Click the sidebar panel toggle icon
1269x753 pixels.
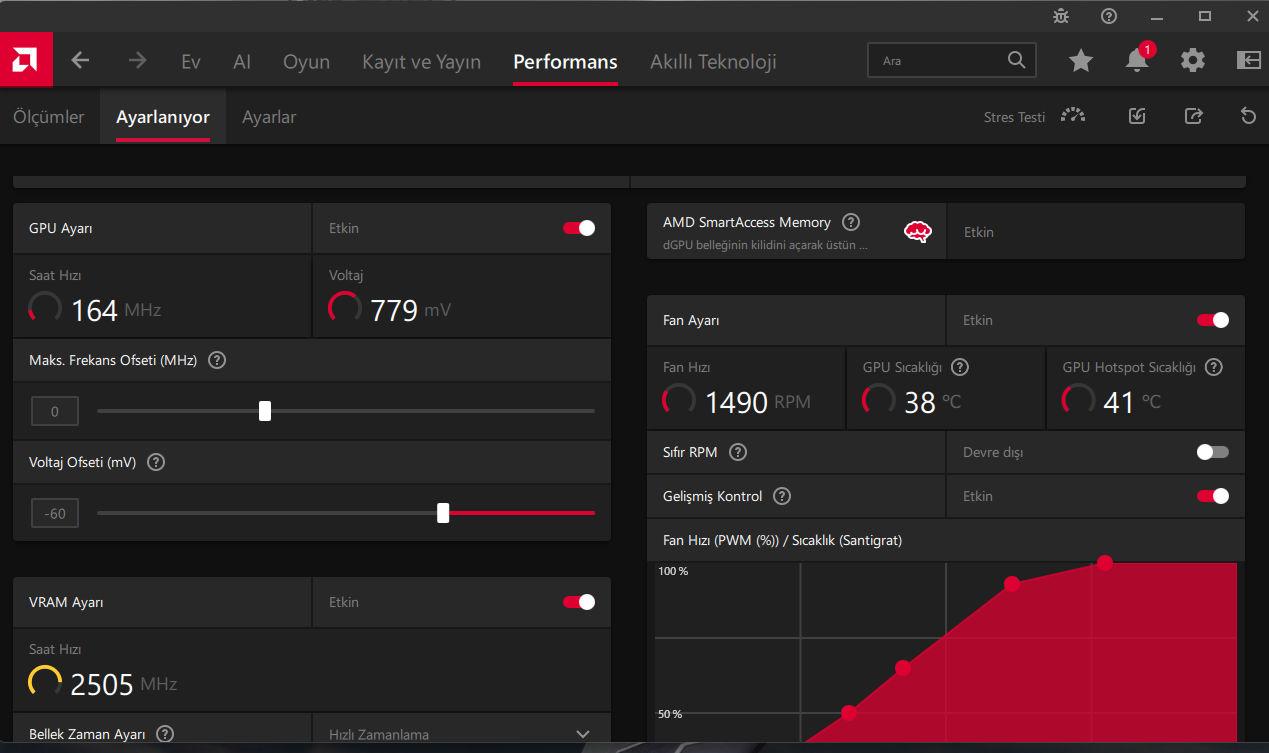pos(1248,60)
